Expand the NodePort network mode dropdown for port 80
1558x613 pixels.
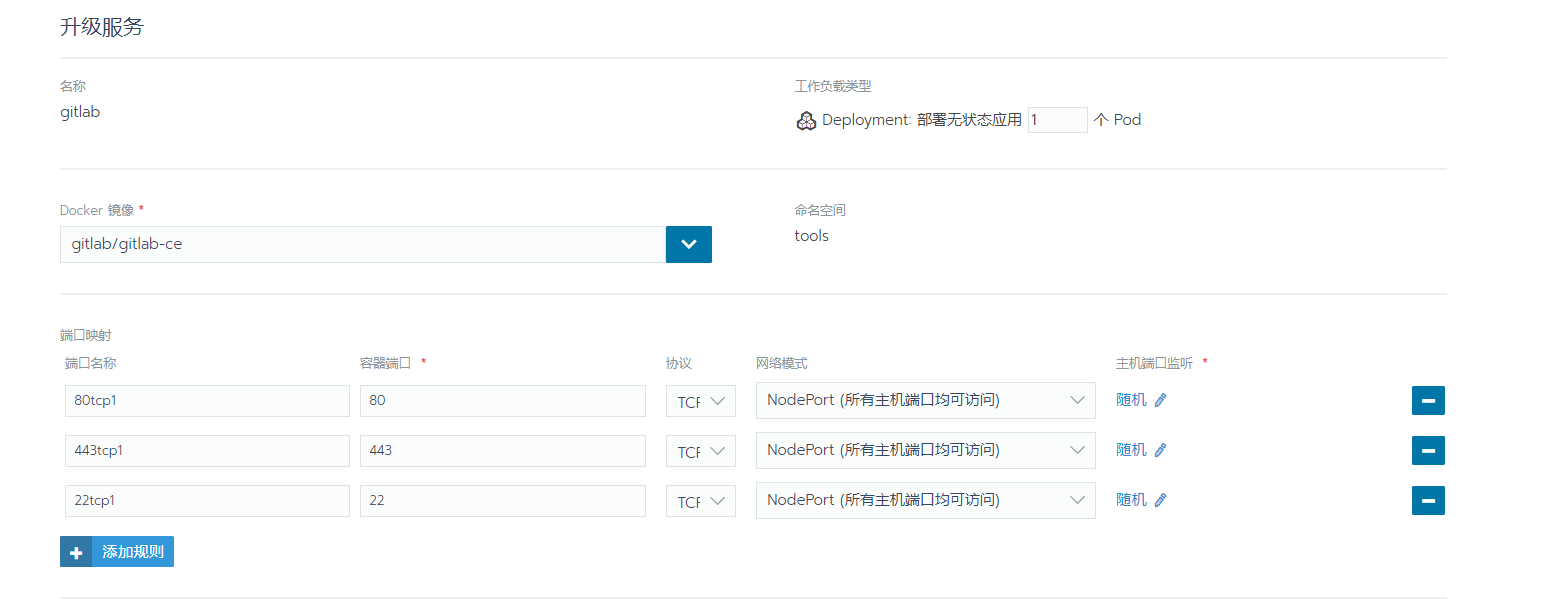point(925,400)
